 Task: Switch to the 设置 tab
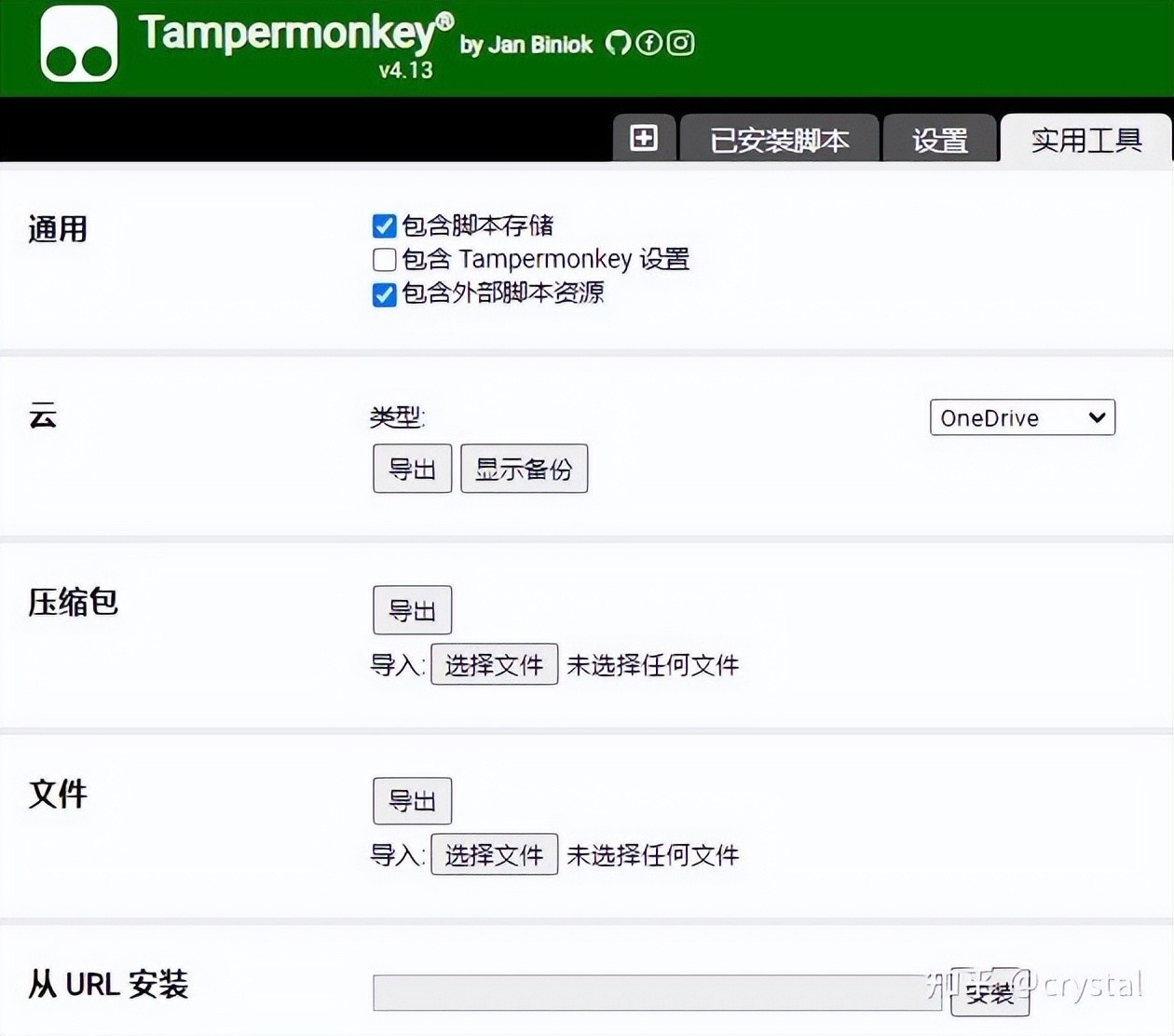(x=939, y=140)
